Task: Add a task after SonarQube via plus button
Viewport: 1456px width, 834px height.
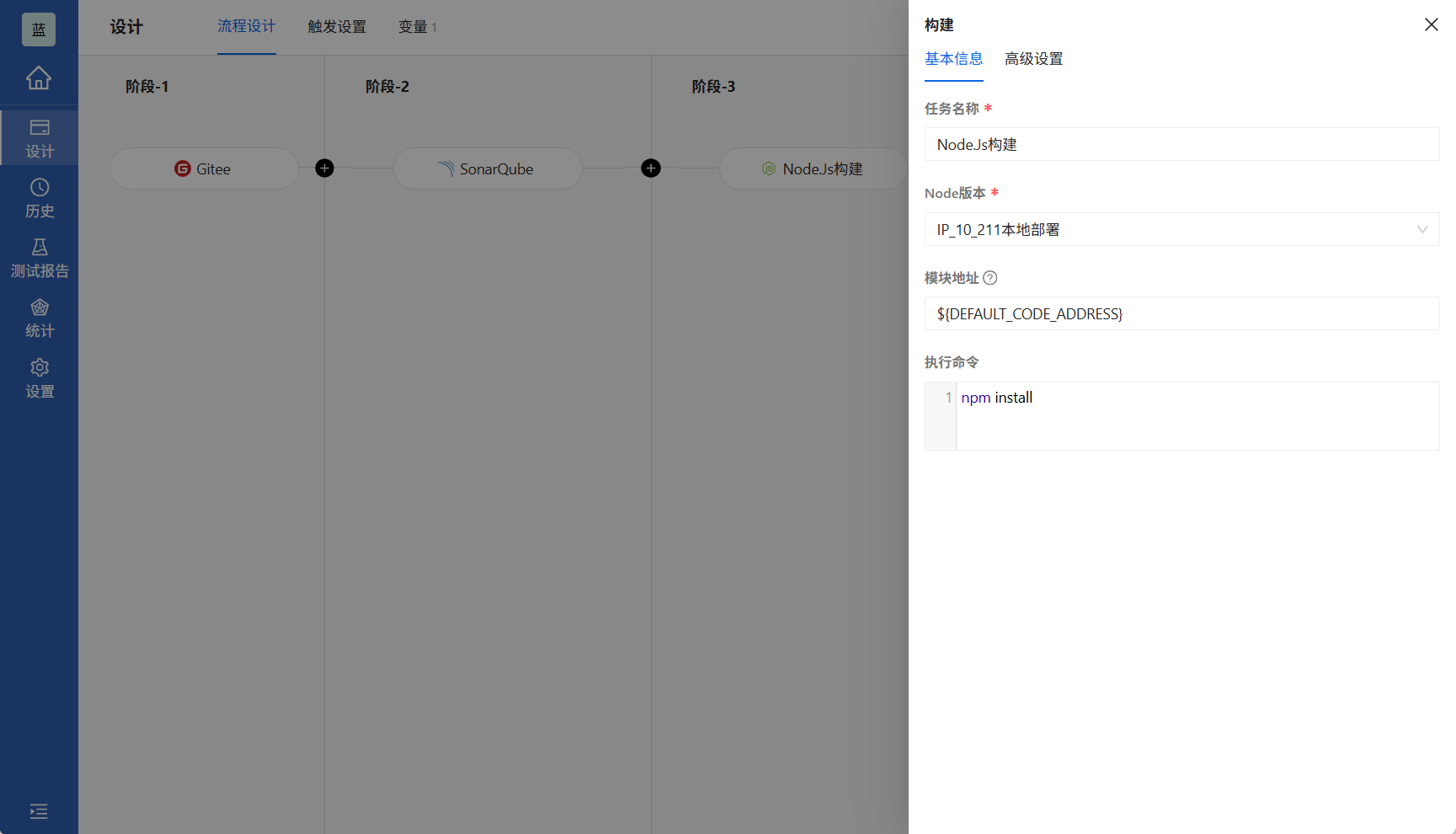Action: pyautogui.click(x=650, y=168)
